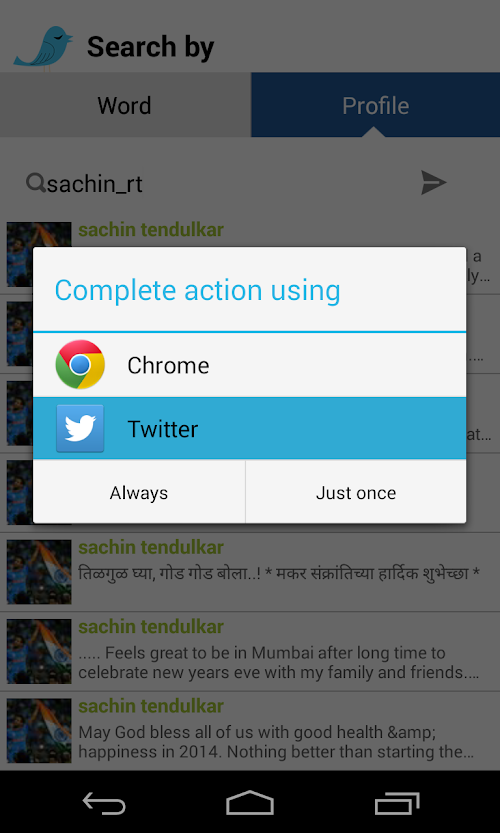This screenshot has height=833, width=500.
Task: Pick Chrome to complete the action
Action: pos(250,364)
